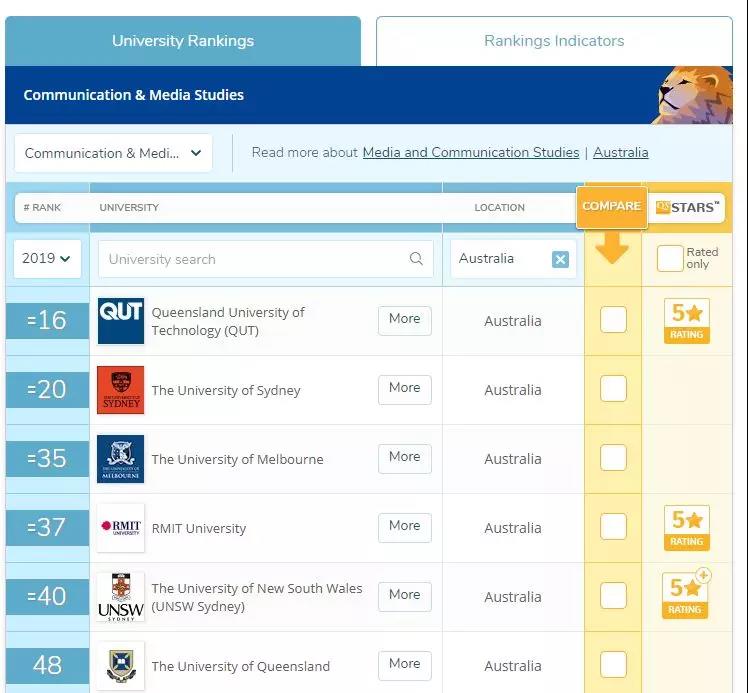Image resolution: width=748 pixels, height=693 pixels.
Task: Click More button for University of Melbourne
Action: 404,457
